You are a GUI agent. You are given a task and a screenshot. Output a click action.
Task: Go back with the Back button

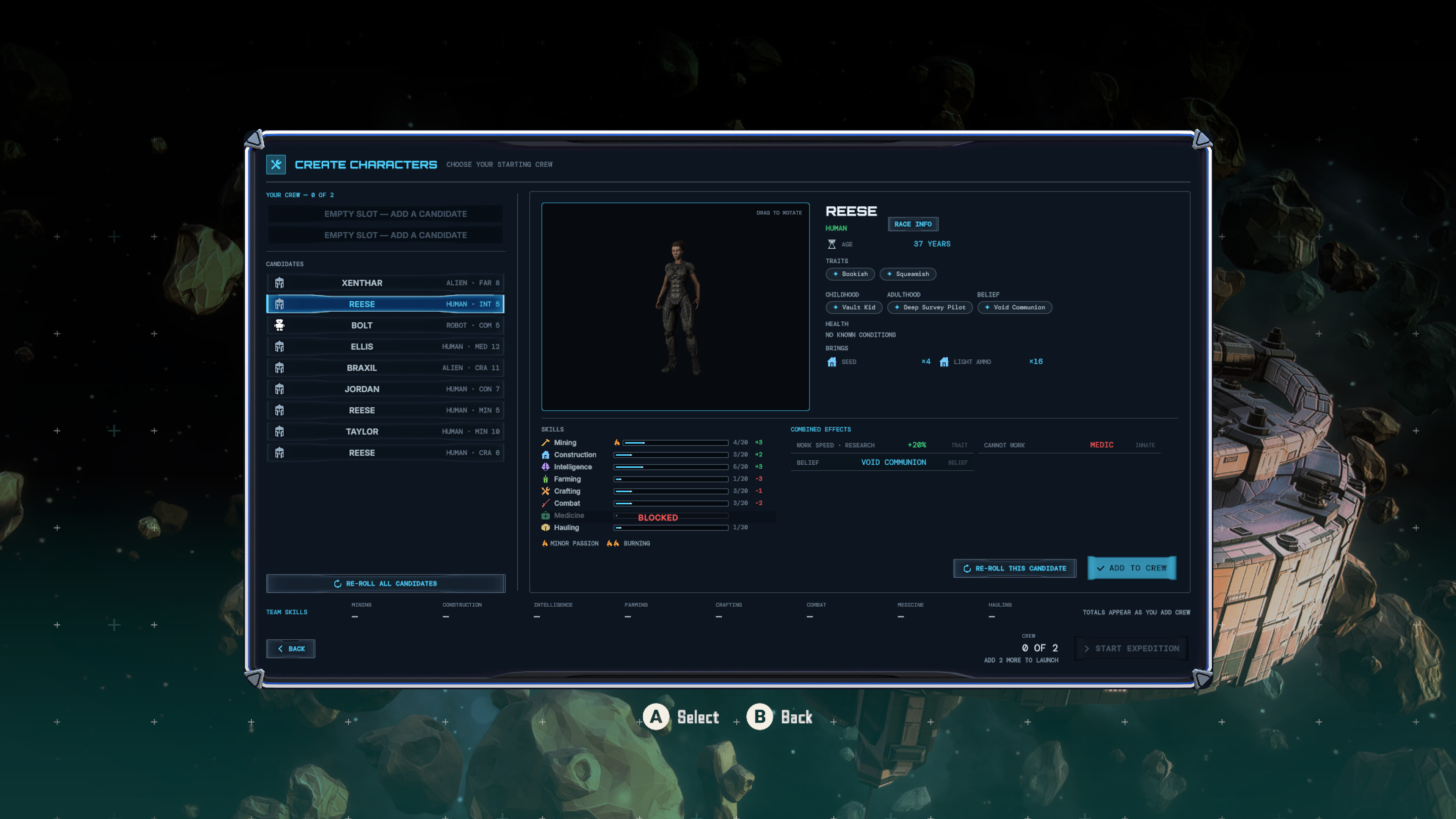tap(290, 649)
